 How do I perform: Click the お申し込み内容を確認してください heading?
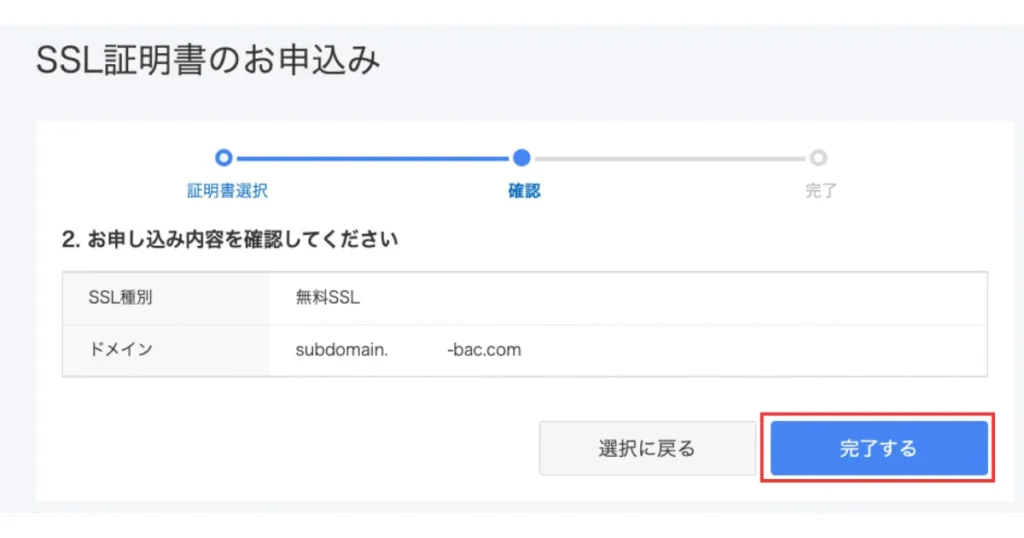coord(242,240)
